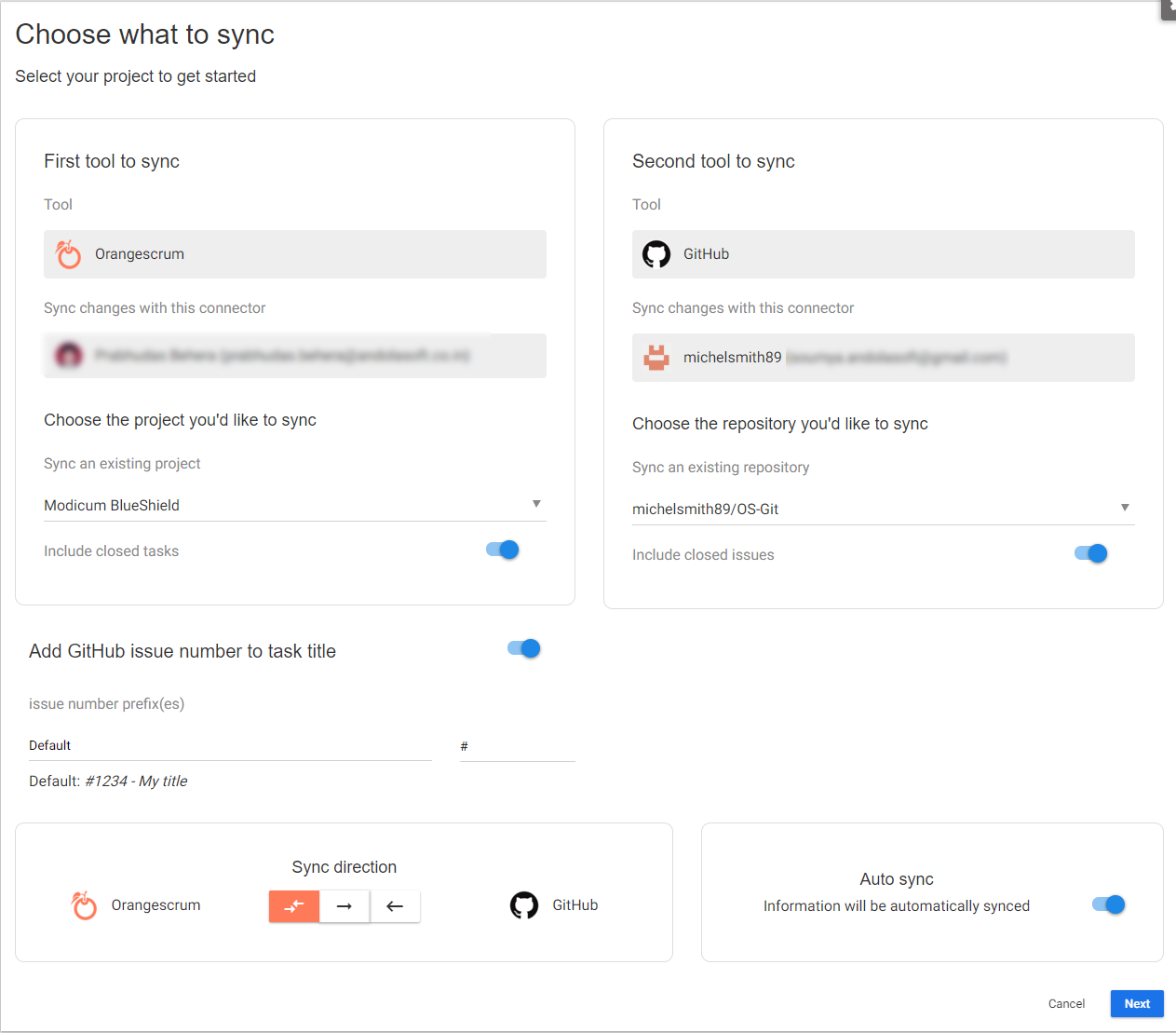Click the project dropdown arrow for Modicum BlueShield
Screen dimensions: 1176x1033
[x=536, y=504]
